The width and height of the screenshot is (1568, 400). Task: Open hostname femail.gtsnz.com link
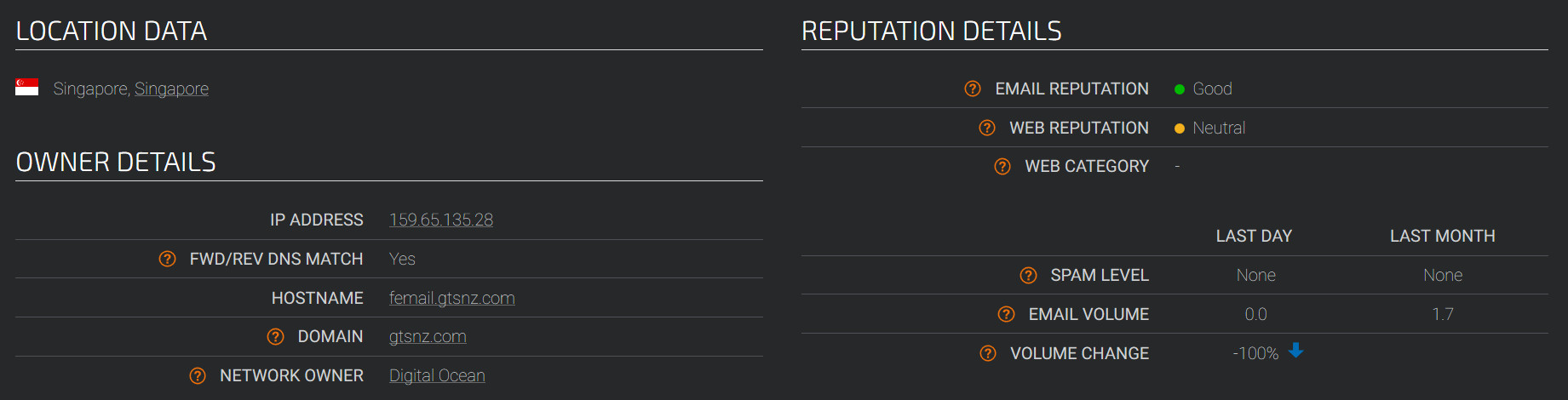pos(451,298)
